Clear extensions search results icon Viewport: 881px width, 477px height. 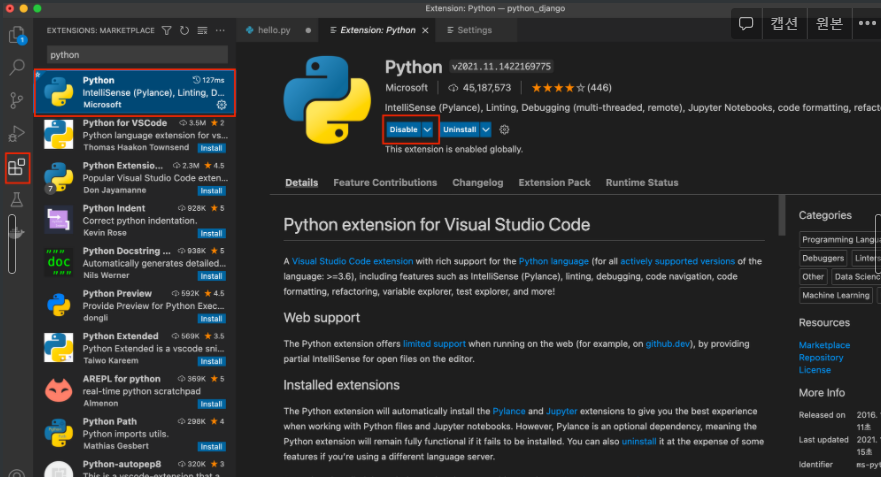click(202, 30)
